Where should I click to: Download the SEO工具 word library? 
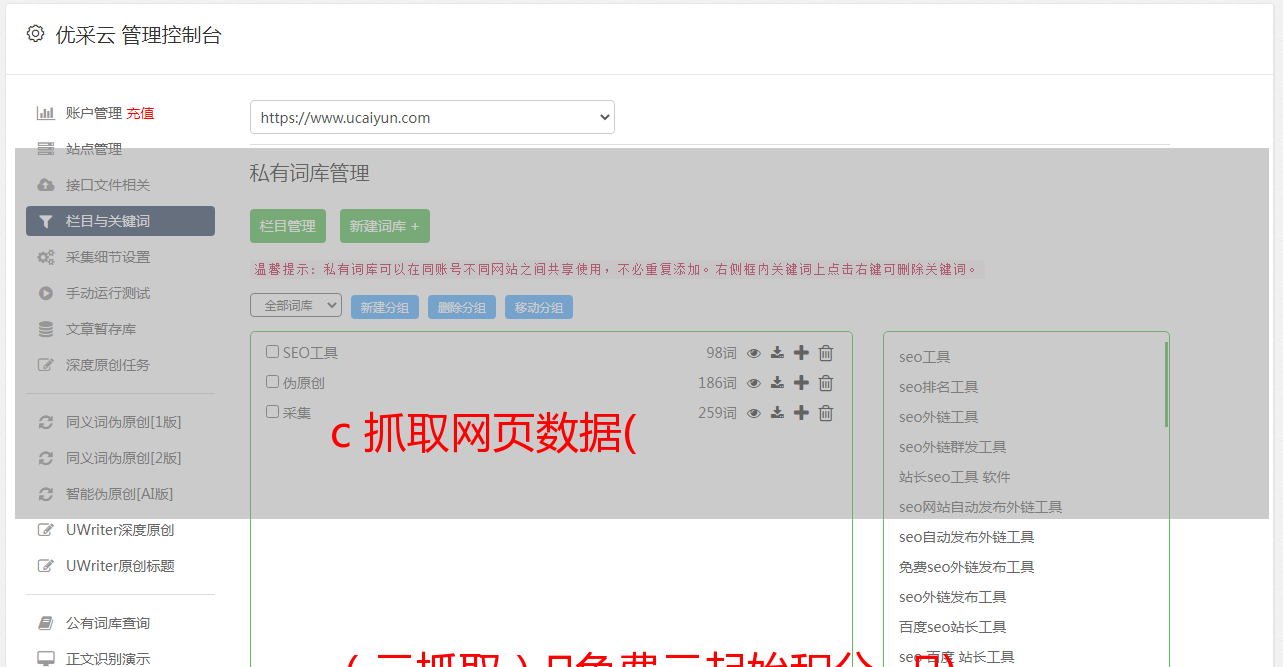point(777,353)
